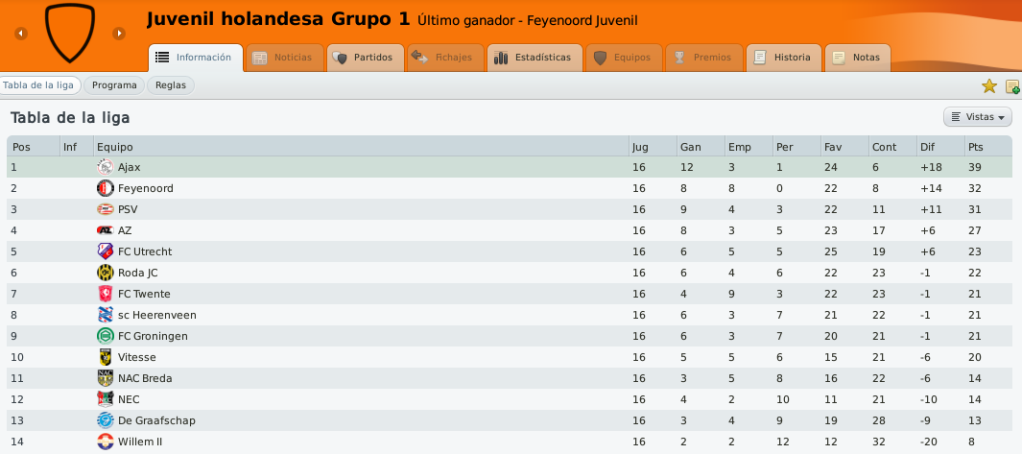The height and width of the screenshot is (454, 1022).
Task: Click the league shield emblem in header
Action: [x=70, y=33]
